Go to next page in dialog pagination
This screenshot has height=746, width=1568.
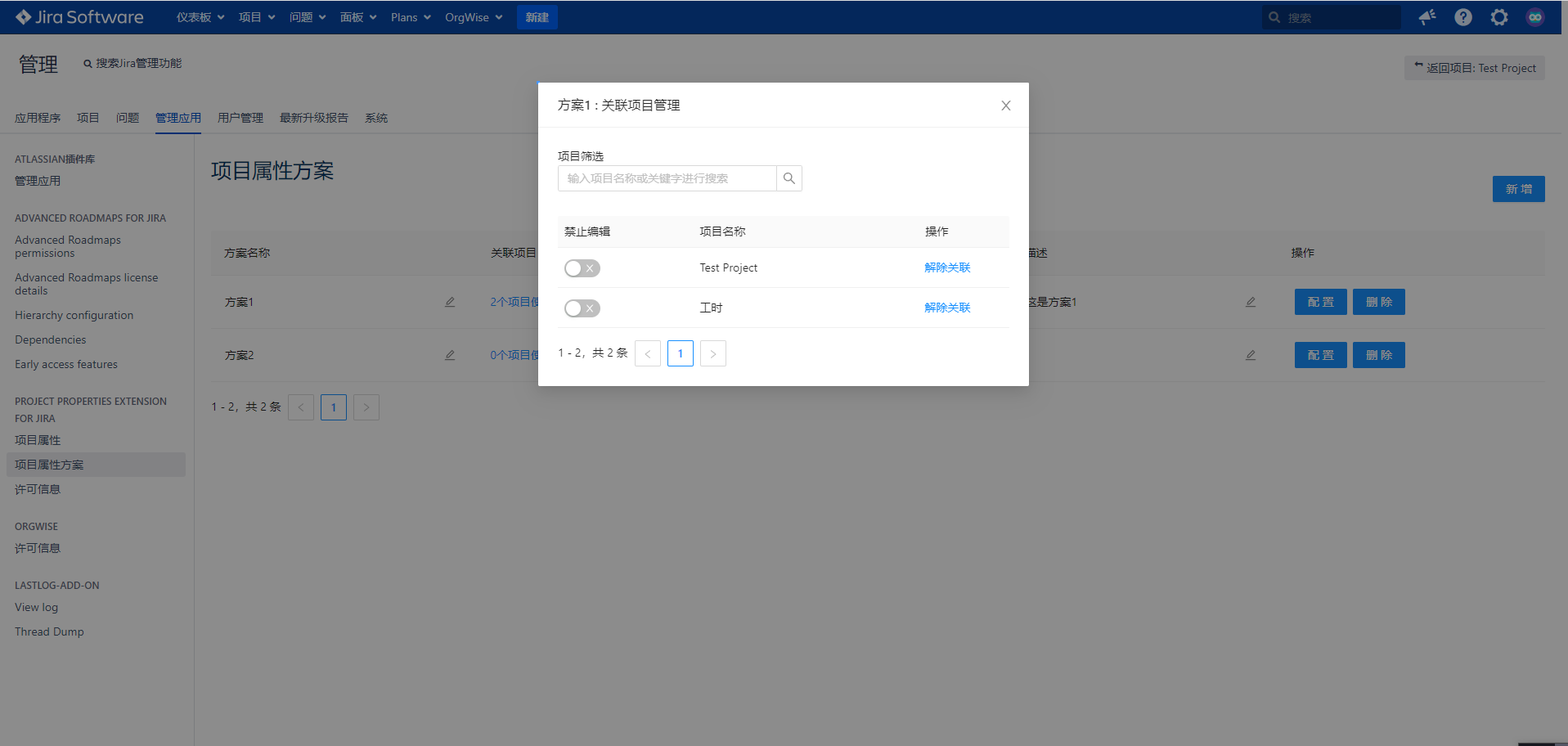712,353
